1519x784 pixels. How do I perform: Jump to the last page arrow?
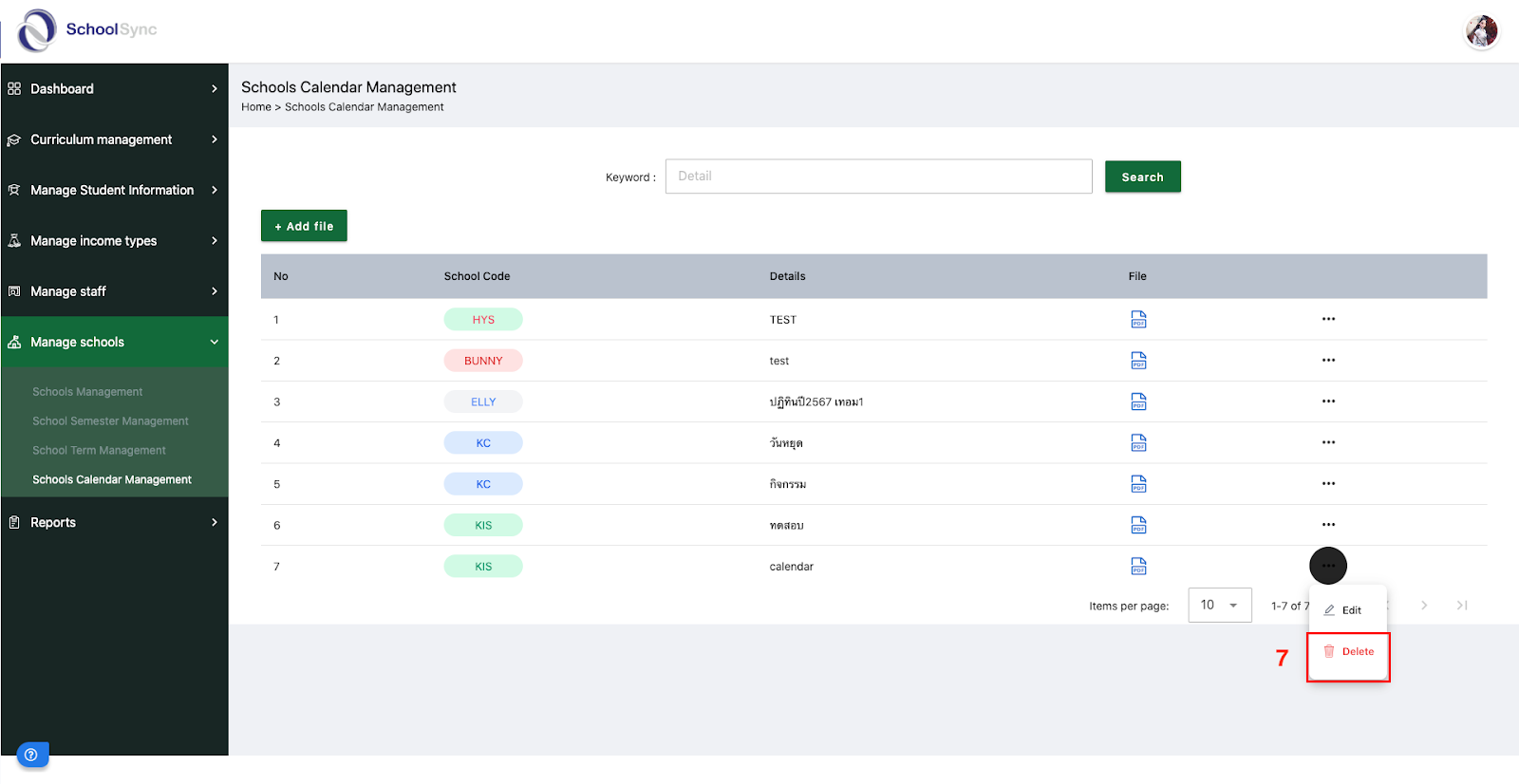point(1462,605)
